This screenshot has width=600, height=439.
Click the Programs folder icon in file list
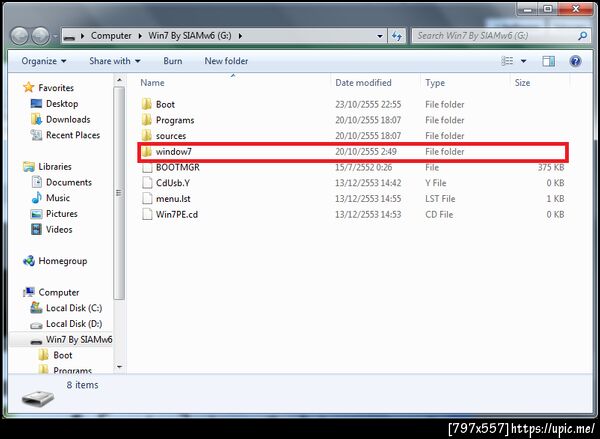click(x=147, y=120)
